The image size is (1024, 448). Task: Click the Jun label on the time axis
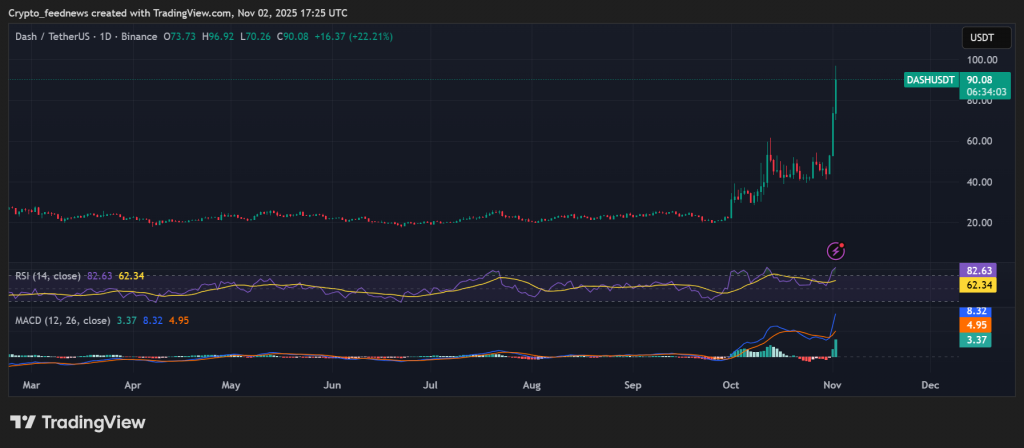[333, 386]
